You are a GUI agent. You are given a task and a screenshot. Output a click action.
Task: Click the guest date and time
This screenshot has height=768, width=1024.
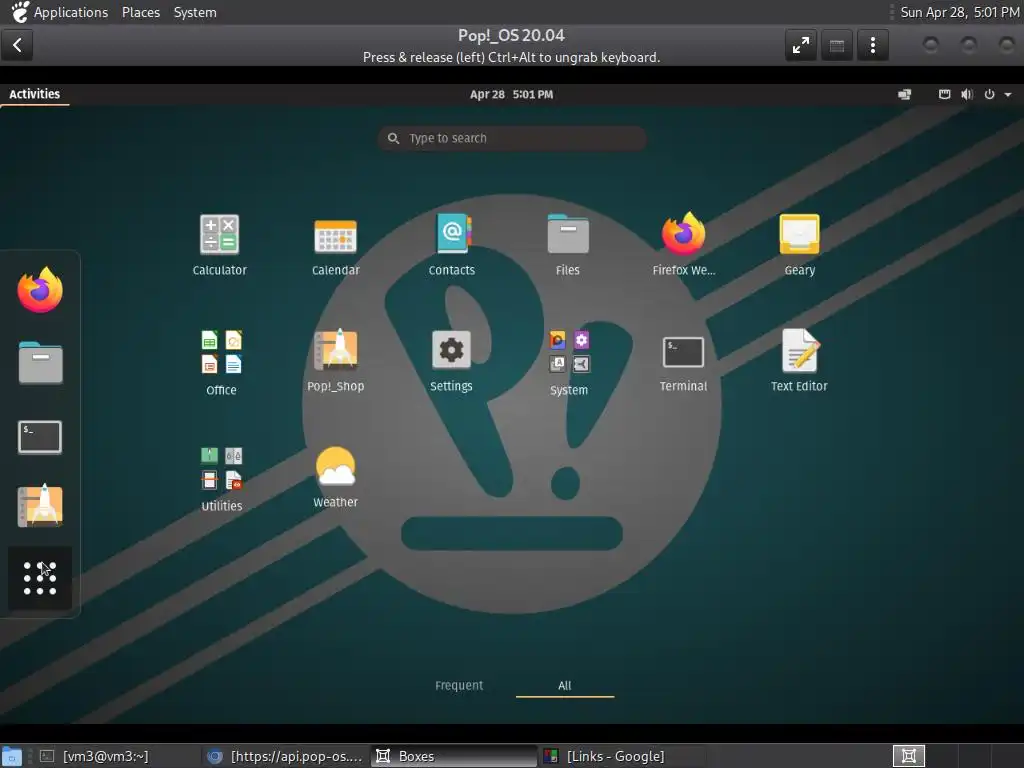(511, 94)
